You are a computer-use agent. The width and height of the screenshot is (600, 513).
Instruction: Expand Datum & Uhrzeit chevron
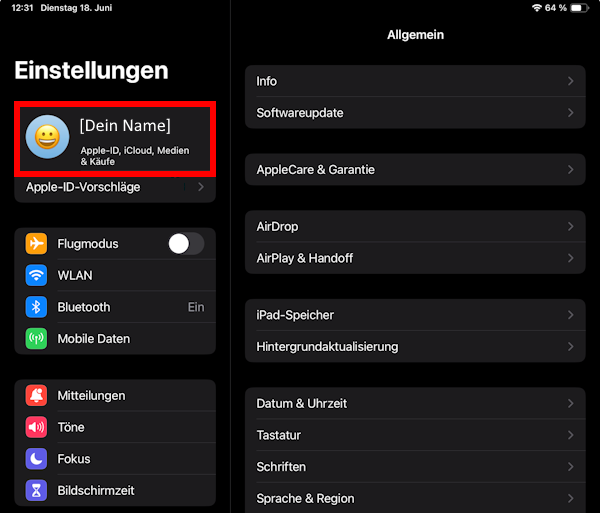pos(571,403)
